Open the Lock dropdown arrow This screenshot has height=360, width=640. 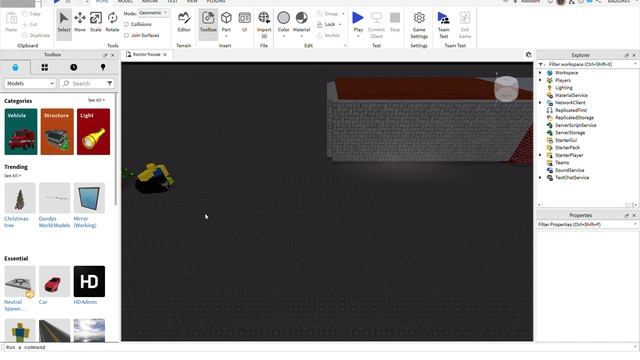[x=340, y=24]
